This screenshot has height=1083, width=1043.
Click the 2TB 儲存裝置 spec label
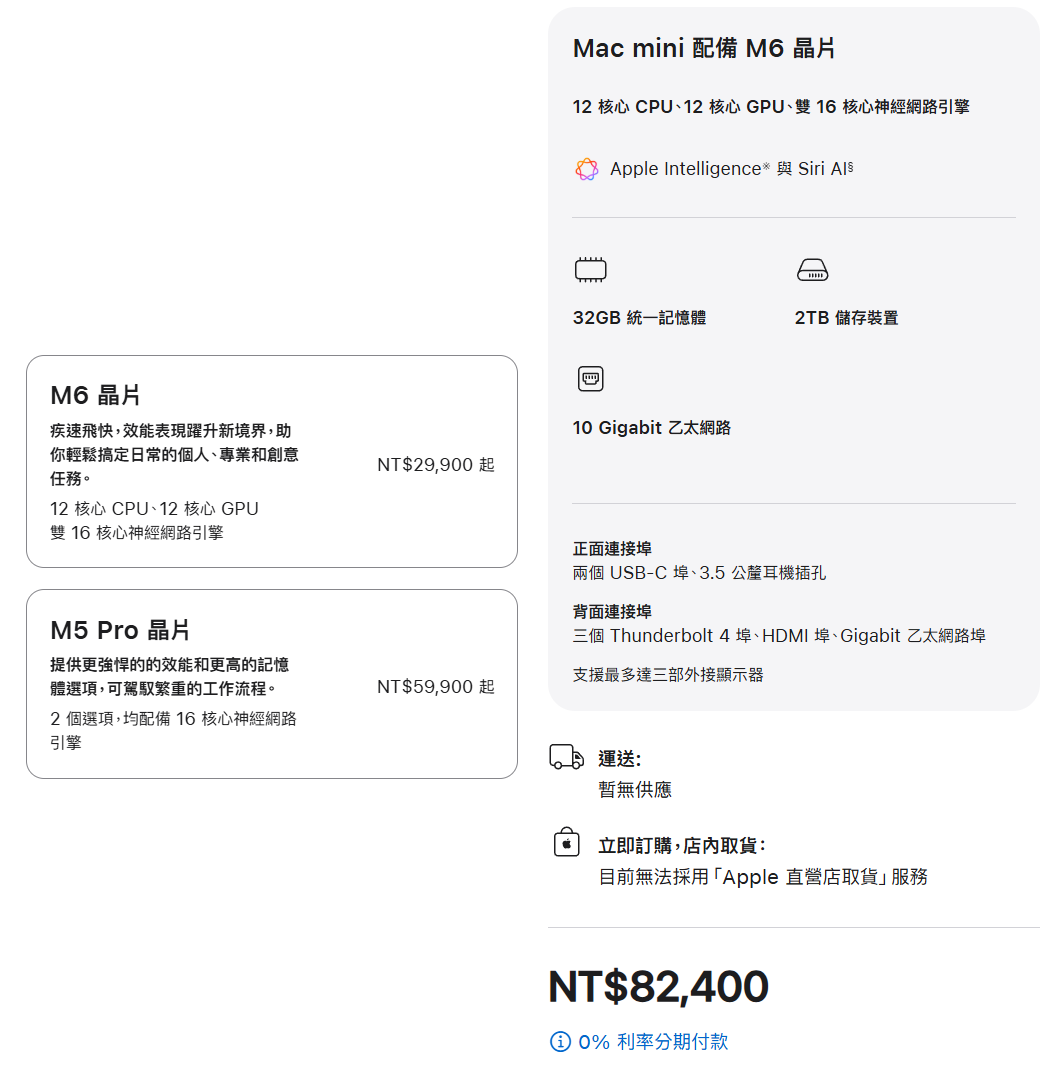tap(846, 318)
